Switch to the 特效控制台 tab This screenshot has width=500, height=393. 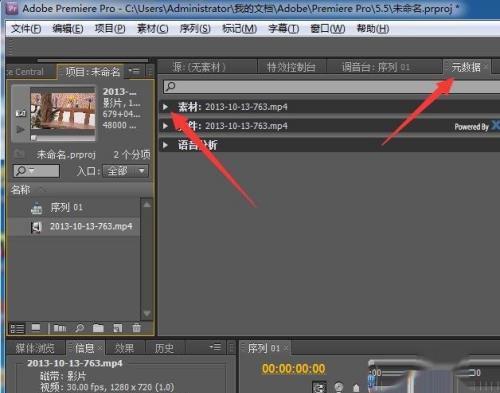(x=291, y=67)
